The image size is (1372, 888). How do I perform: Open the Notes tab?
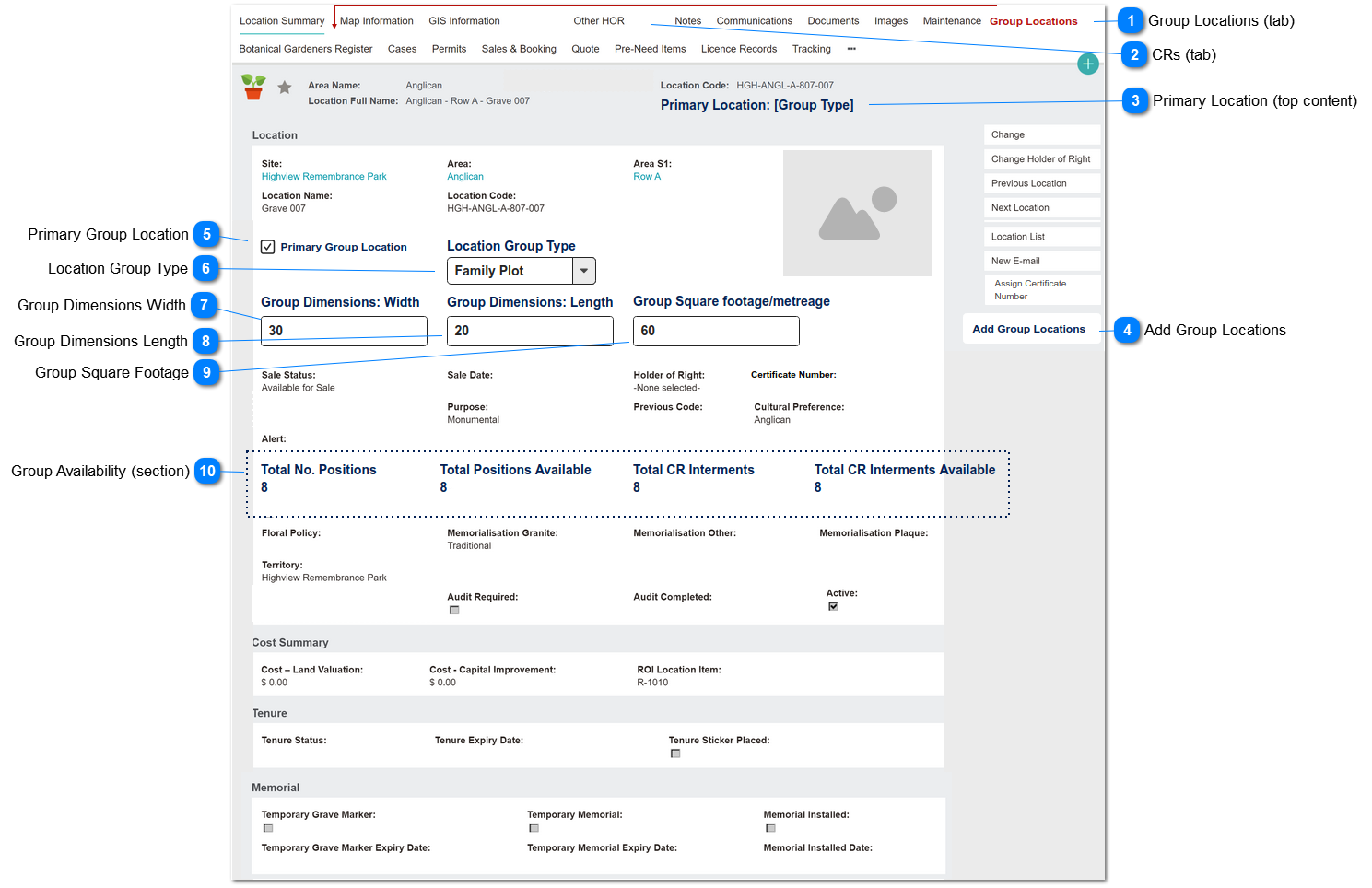coord(687,21)
